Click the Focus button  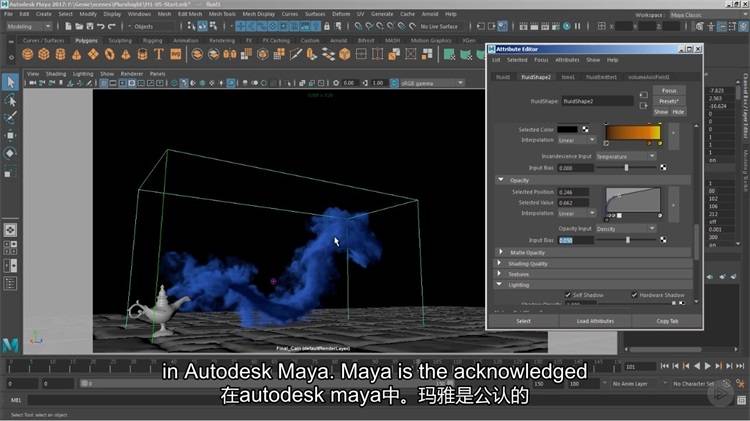[669, 90]
